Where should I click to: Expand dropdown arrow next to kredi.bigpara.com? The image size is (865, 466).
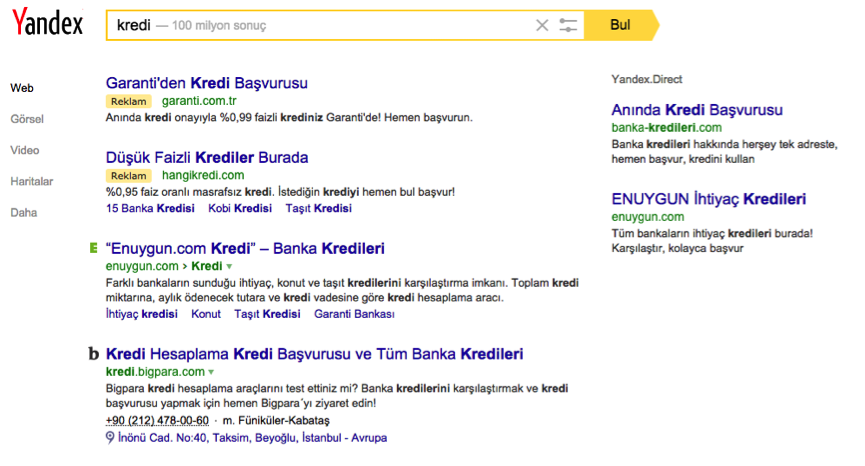click(x=211, y=372)
